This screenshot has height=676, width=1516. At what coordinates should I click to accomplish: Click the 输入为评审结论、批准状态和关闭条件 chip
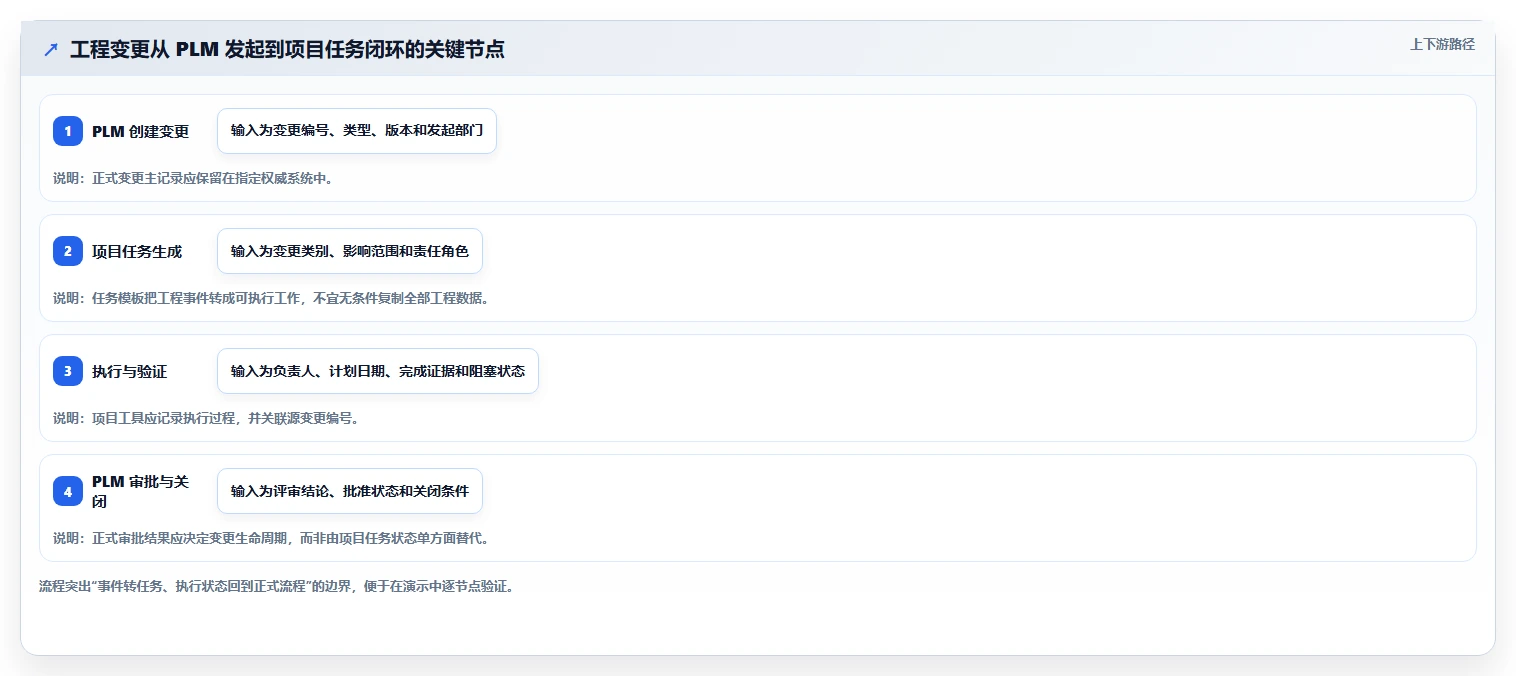pos(350,491)
